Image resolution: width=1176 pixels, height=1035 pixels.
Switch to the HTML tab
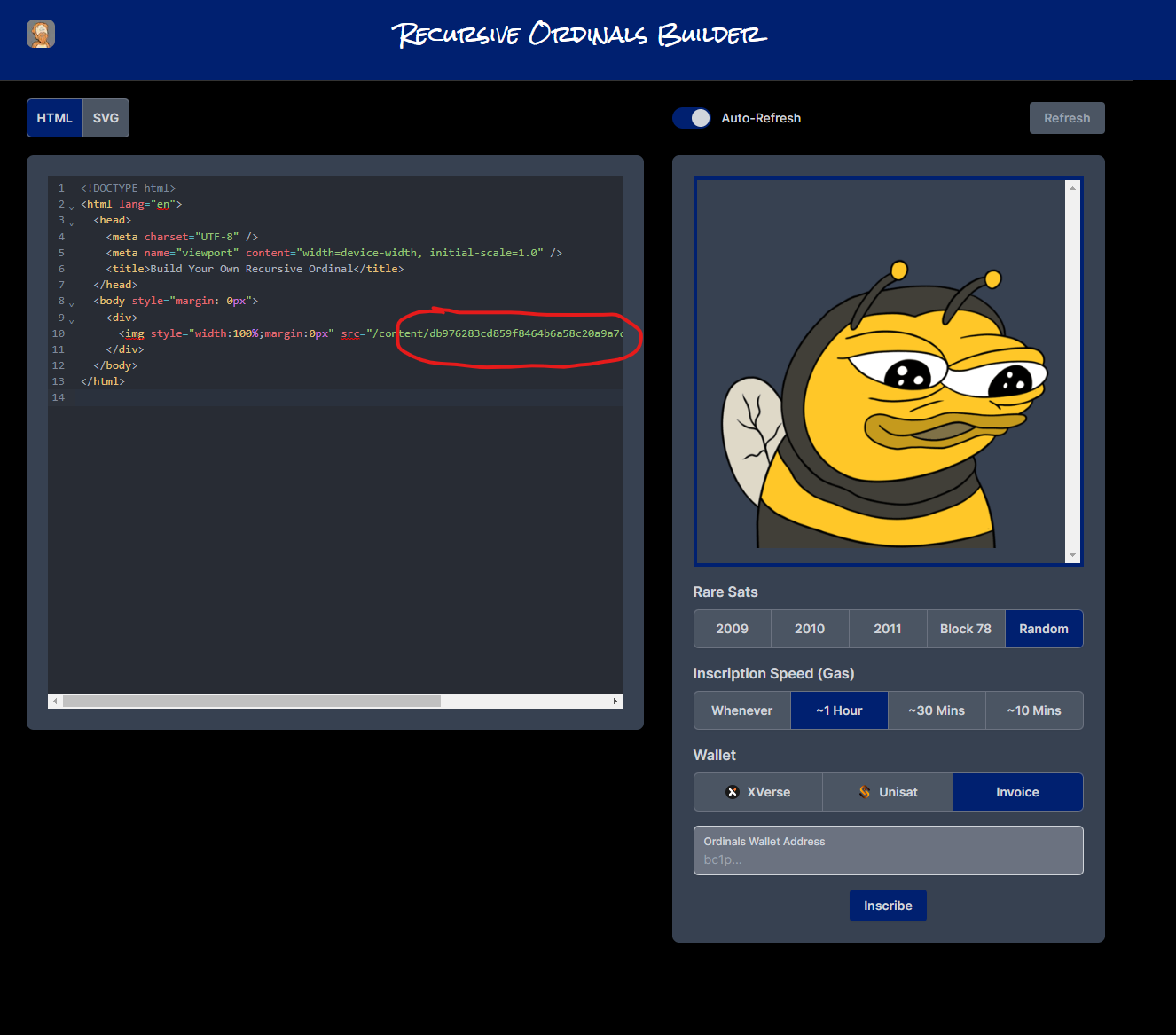point(54,118)
